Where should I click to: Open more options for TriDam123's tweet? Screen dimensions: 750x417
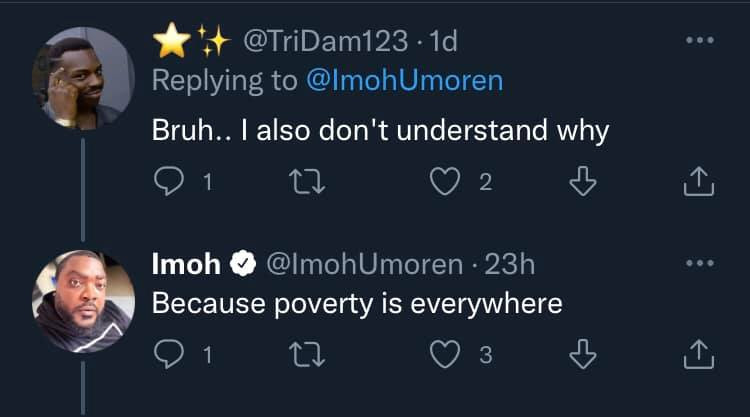click(701, 42)
